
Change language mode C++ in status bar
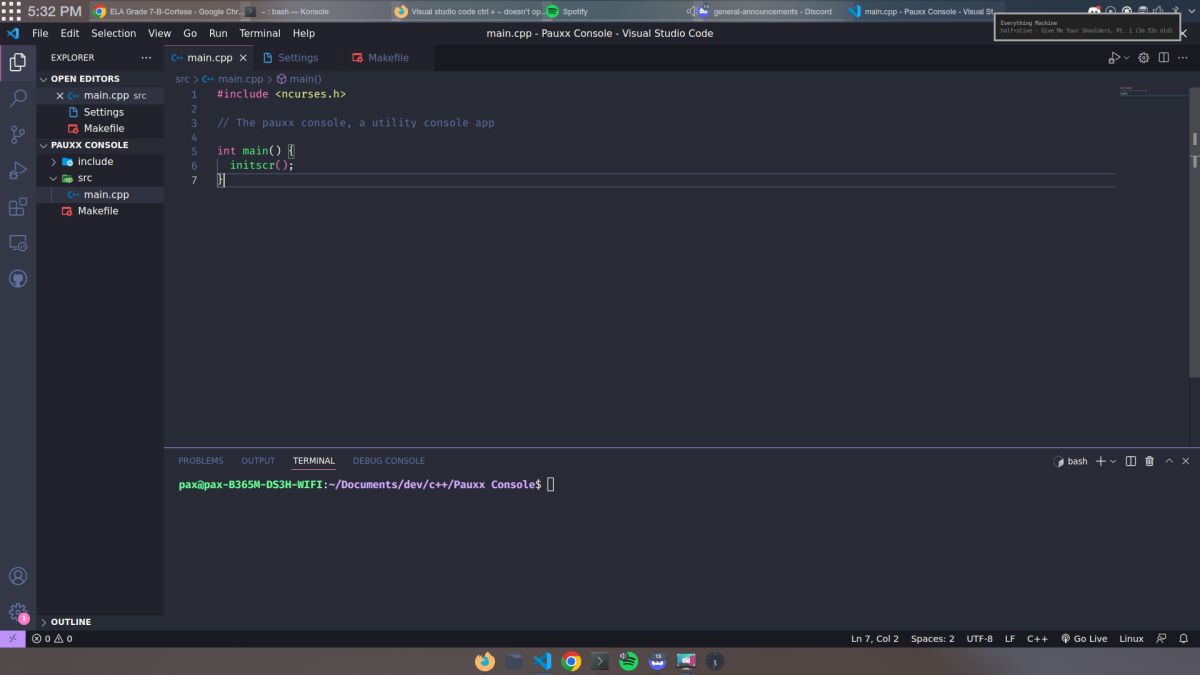(1037, 639)
